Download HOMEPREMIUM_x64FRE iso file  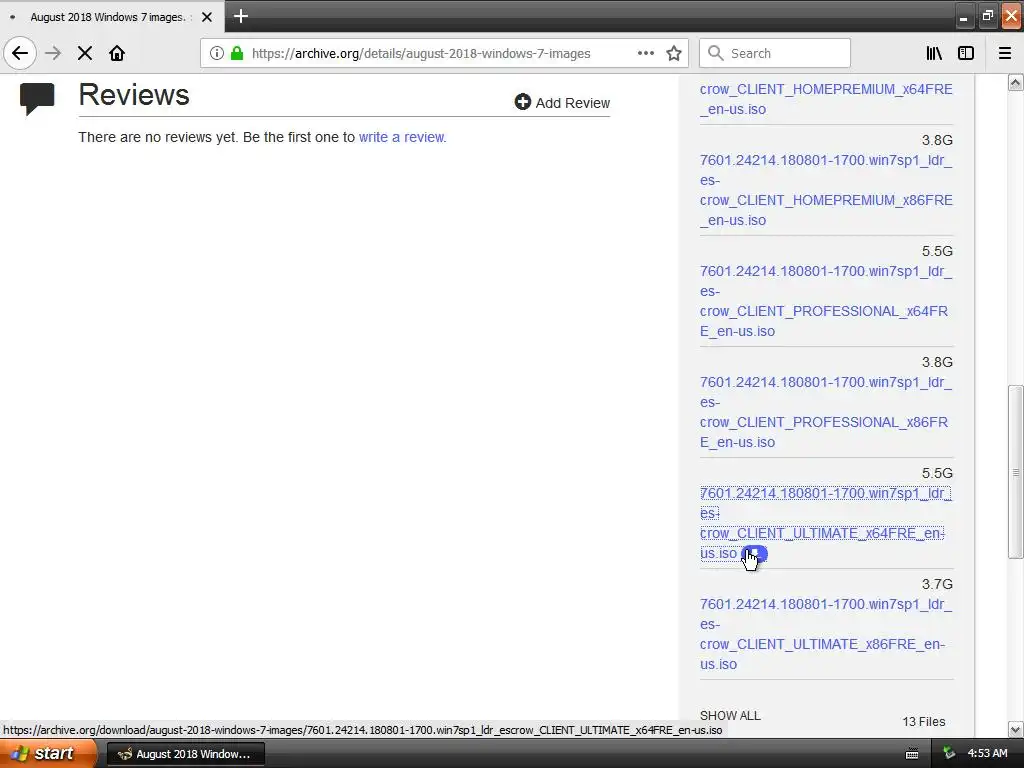click(826, 99)
